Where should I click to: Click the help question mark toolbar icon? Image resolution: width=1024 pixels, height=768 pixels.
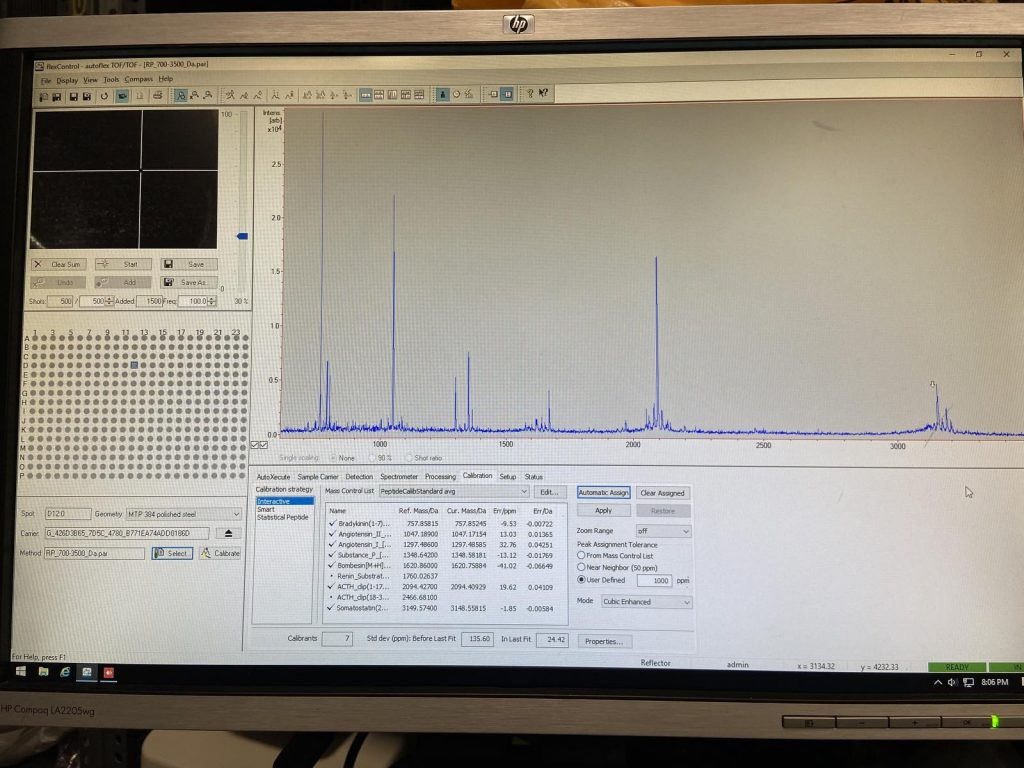pyautogui.click(x=530, y=94)
